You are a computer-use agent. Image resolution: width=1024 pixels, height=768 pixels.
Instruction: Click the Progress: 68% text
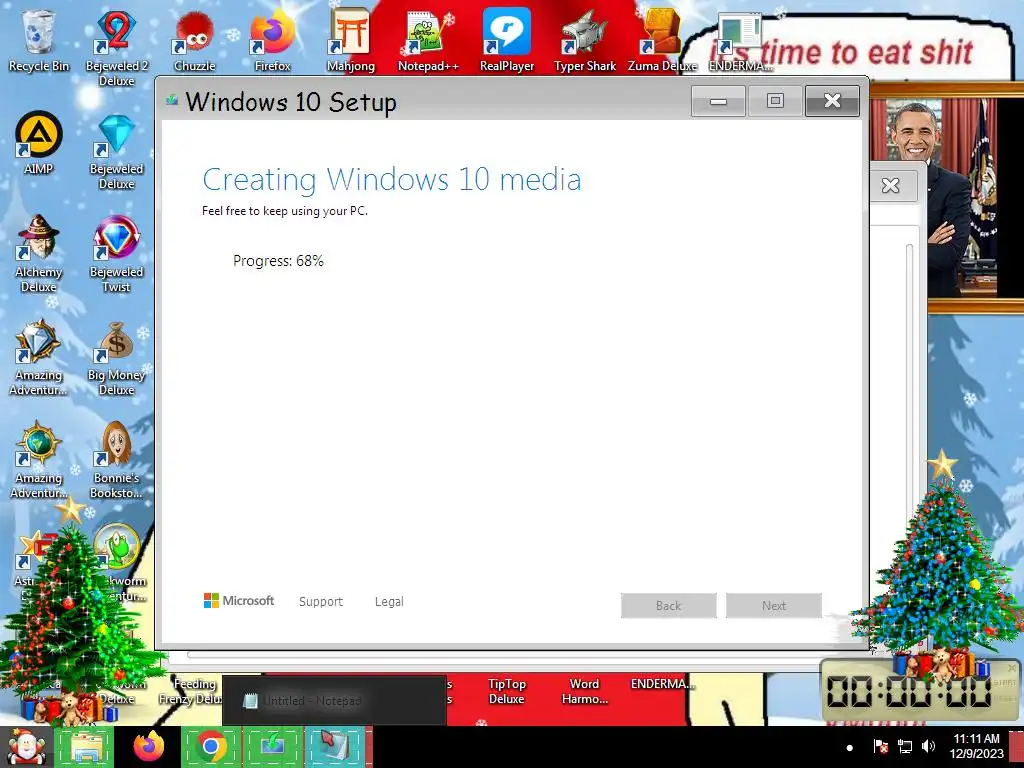point(278,261)
